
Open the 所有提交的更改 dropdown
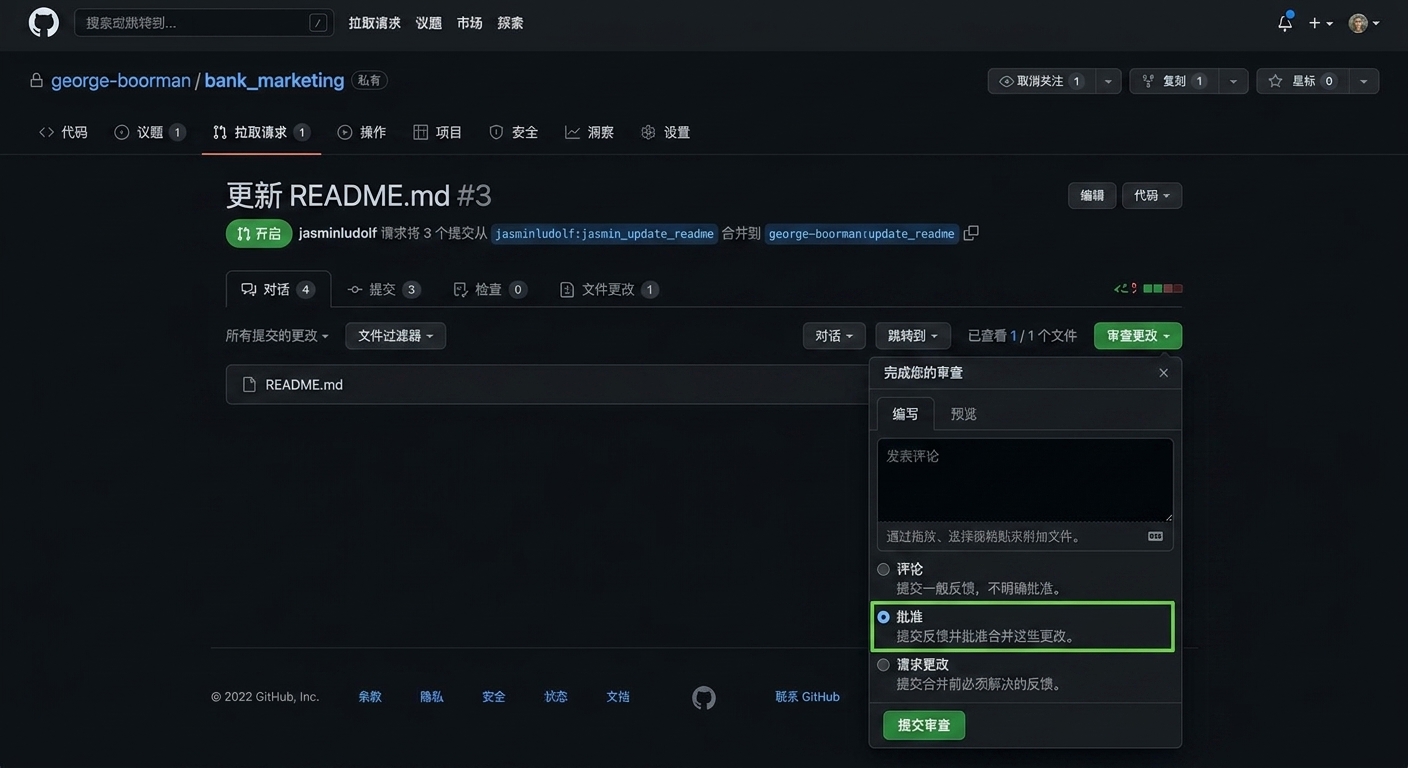coord(277,336)
